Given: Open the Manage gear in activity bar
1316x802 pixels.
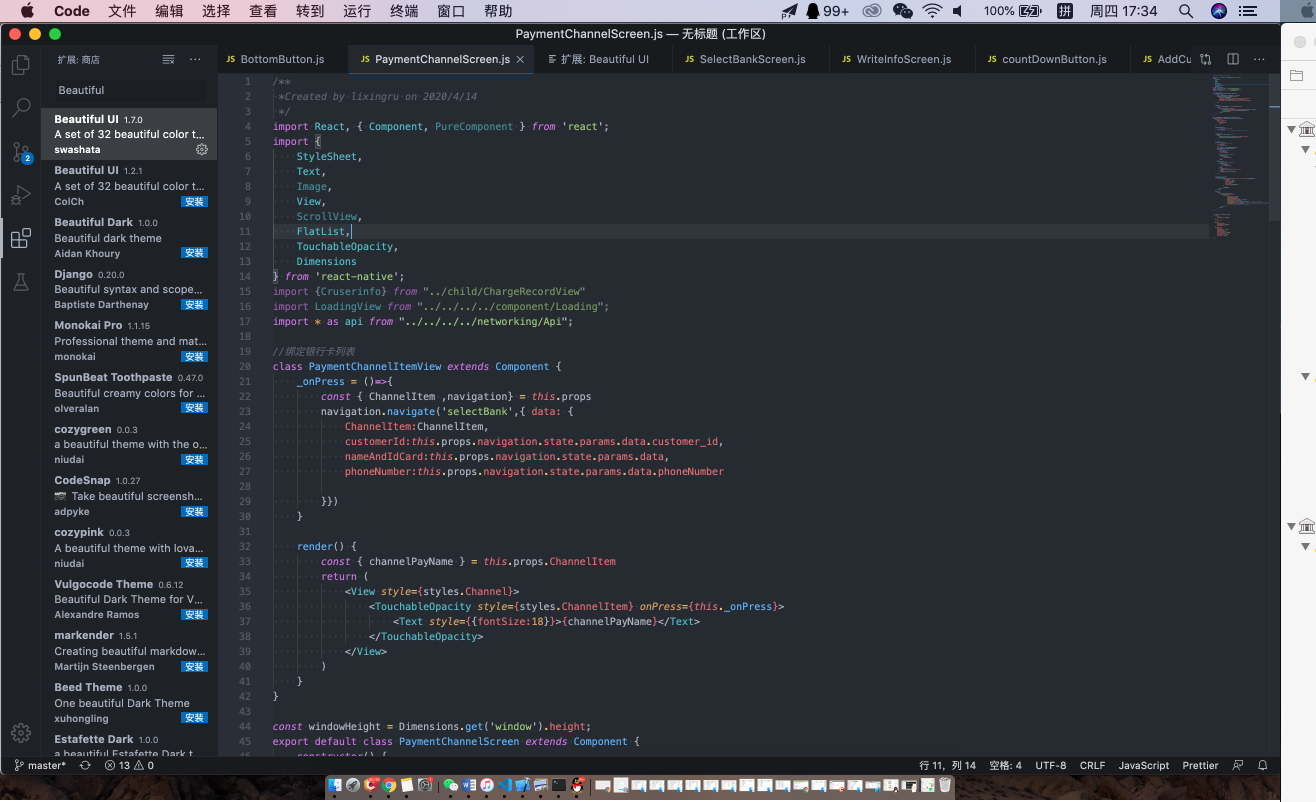Looking at the screenshot, I should click(20, 733).
